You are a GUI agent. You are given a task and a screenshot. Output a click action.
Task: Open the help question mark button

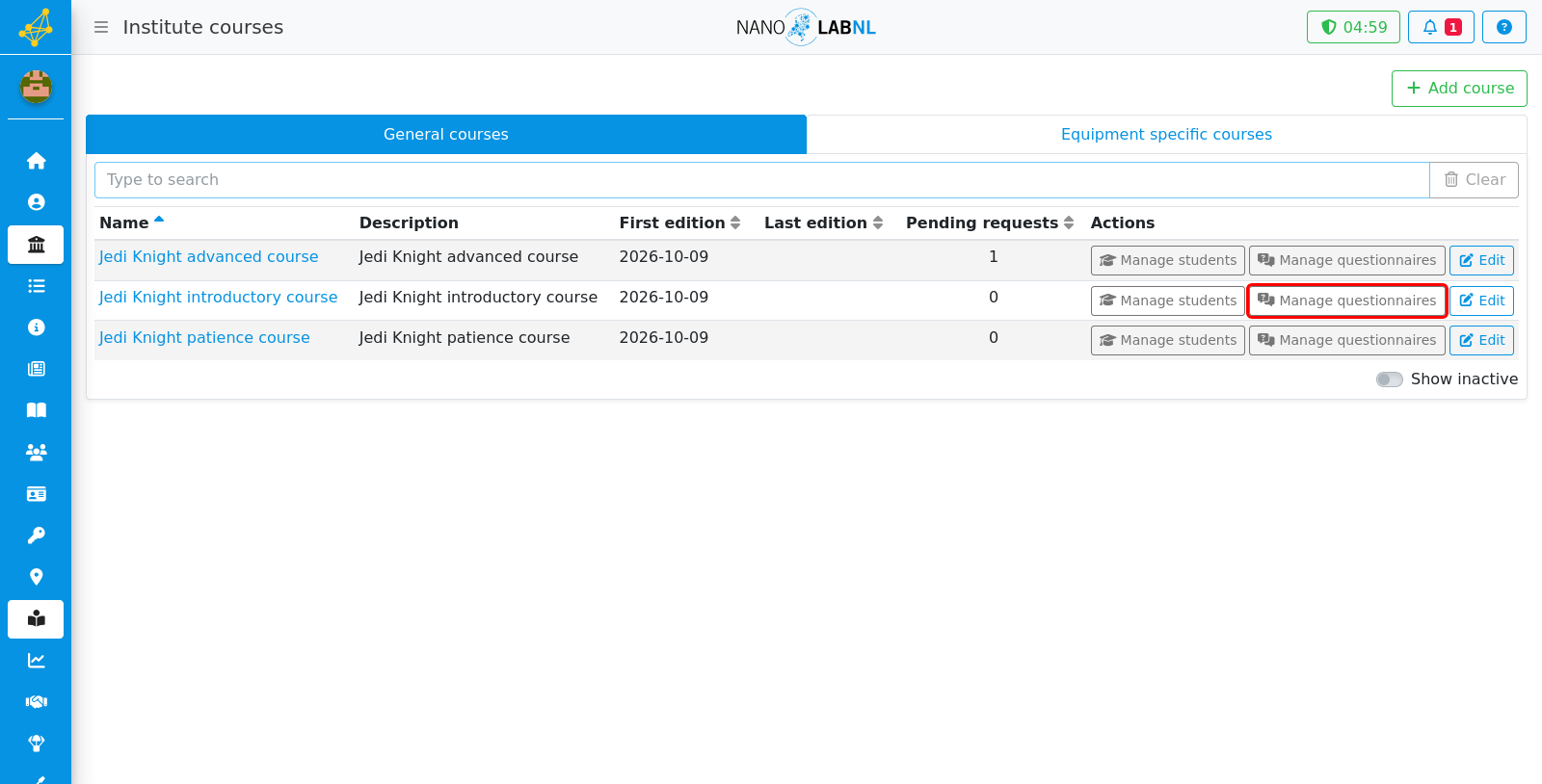(x=1503, y=27)
